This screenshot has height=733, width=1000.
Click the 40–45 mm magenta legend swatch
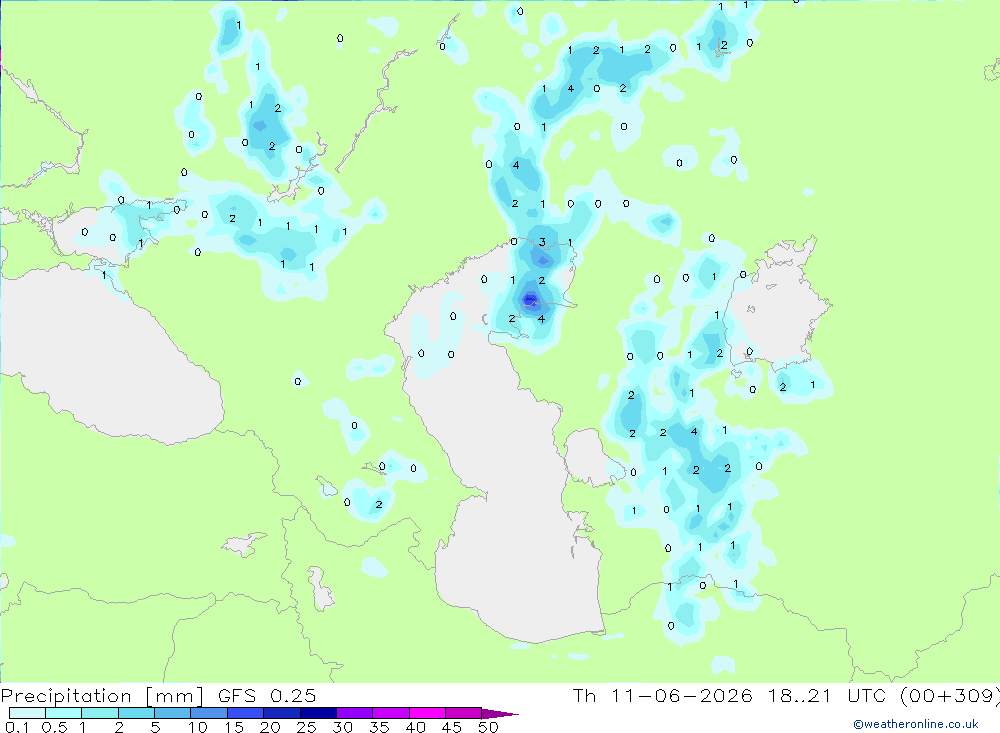coord(427,713)
